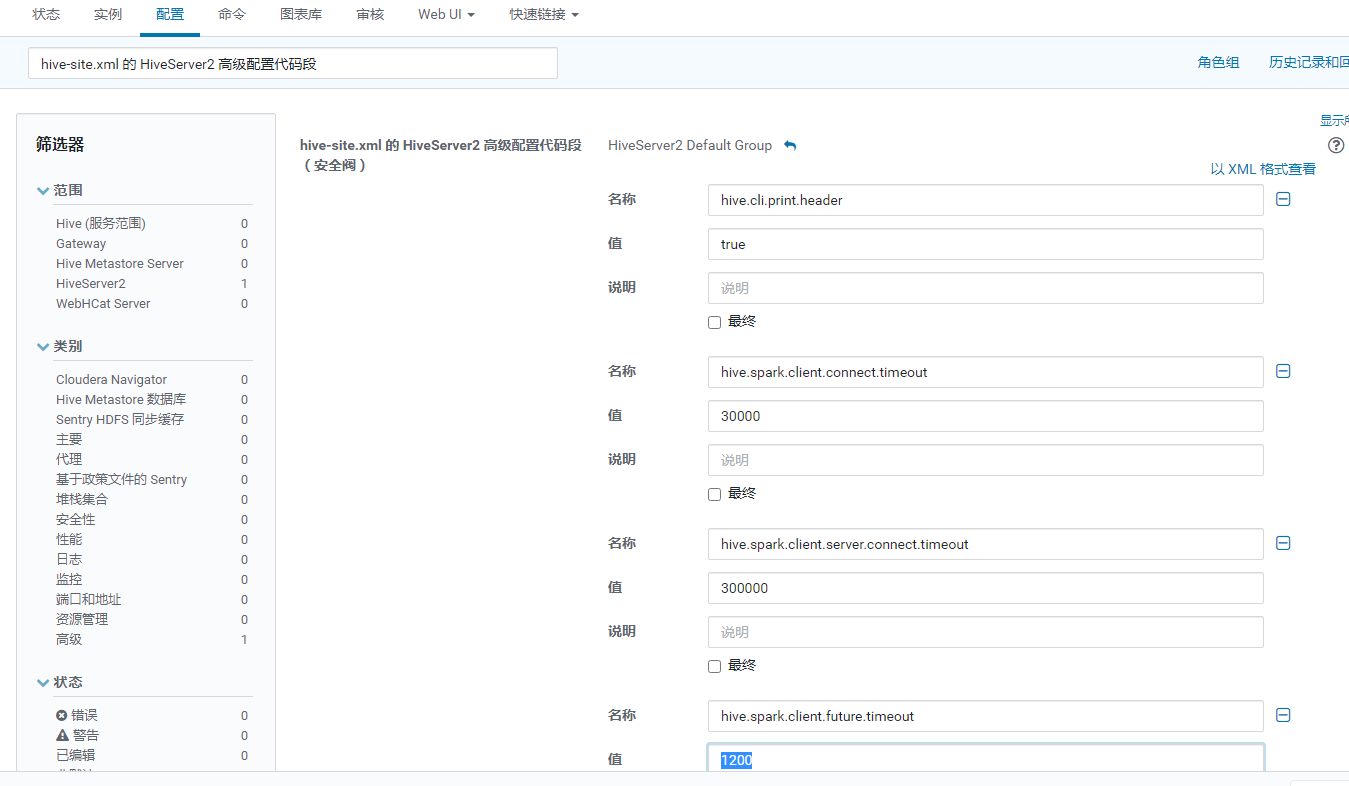This screenshot has width=1349, height=786.
Task: Check 最终 under the 300000 value field
Action: (714, 665)
